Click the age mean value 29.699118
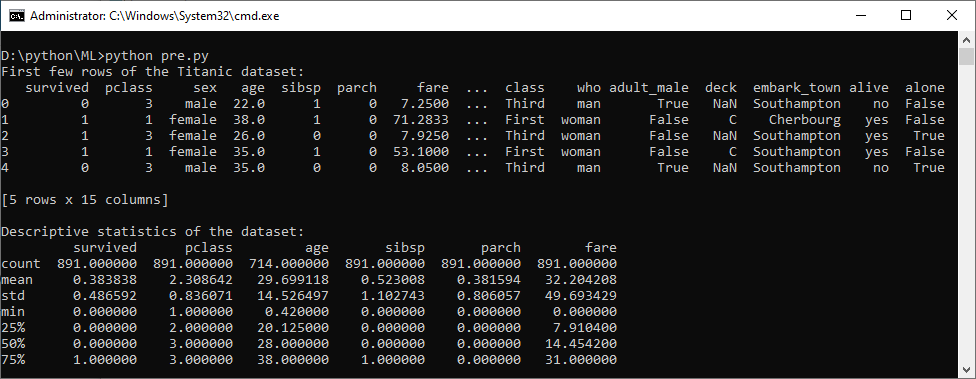976x379 pixels. tap(293, 279)
